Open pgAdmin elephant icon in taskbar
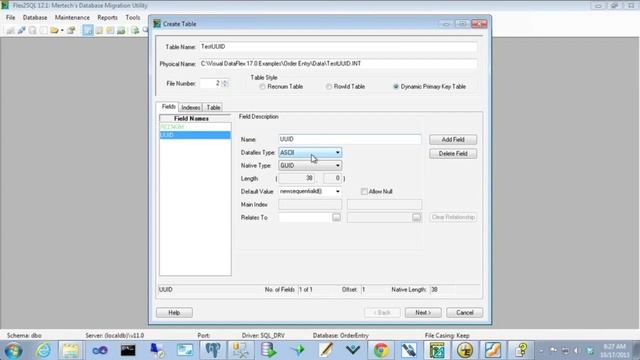Image resolution: width=640 pixels, height=360 pixels. pos(213,350)
